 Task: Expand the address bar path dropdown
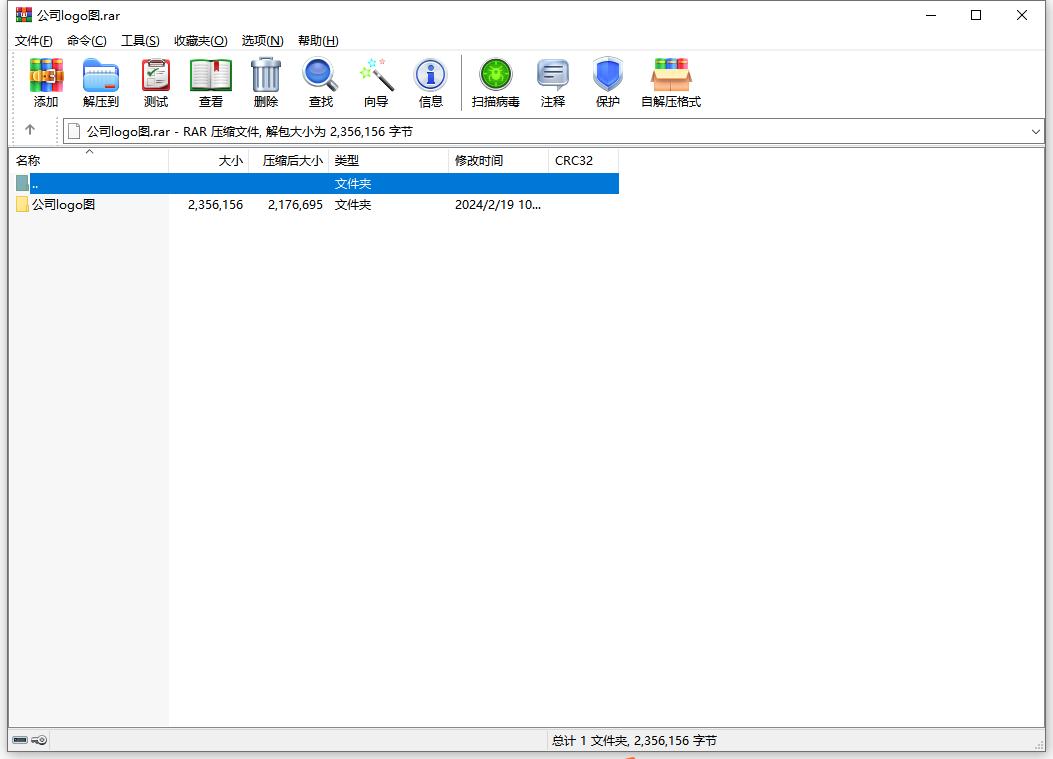pyautogui.click(x=1035, y=131)
